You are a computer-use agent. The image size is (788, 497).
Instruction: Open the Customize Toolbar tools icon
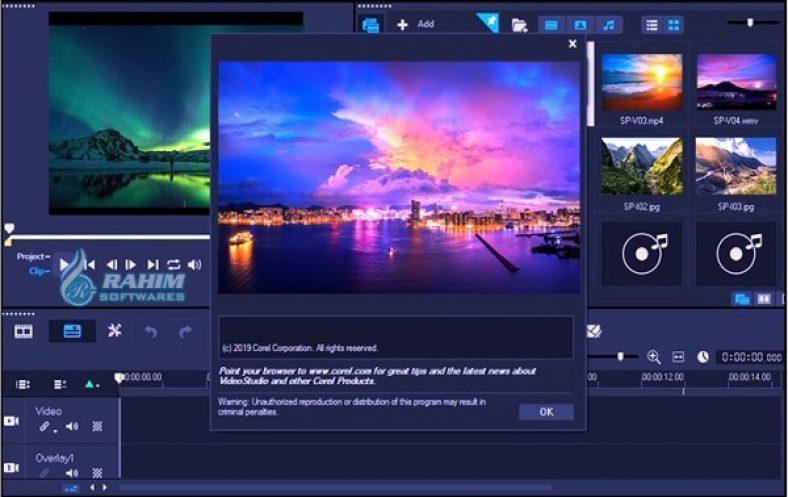114,331
